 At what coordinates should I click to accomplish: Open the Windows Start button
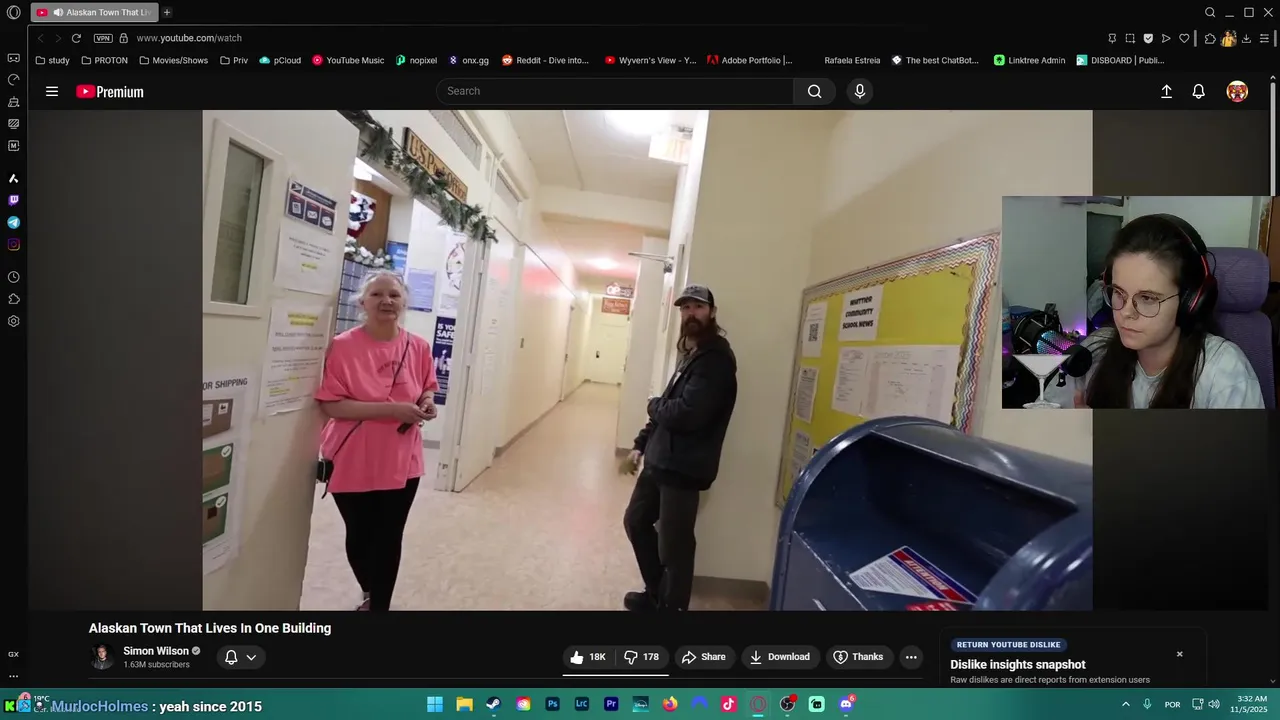pos(435,704)
